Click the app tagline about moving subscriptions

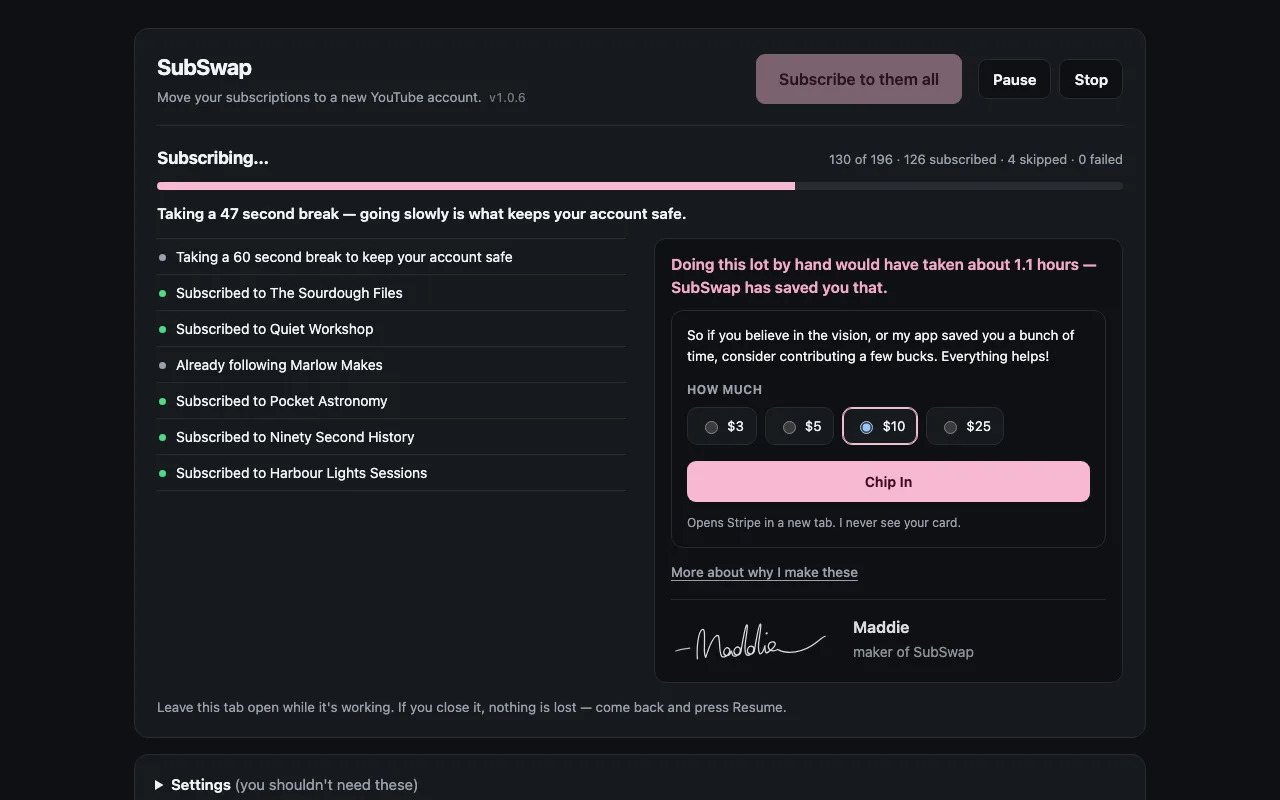319,97
